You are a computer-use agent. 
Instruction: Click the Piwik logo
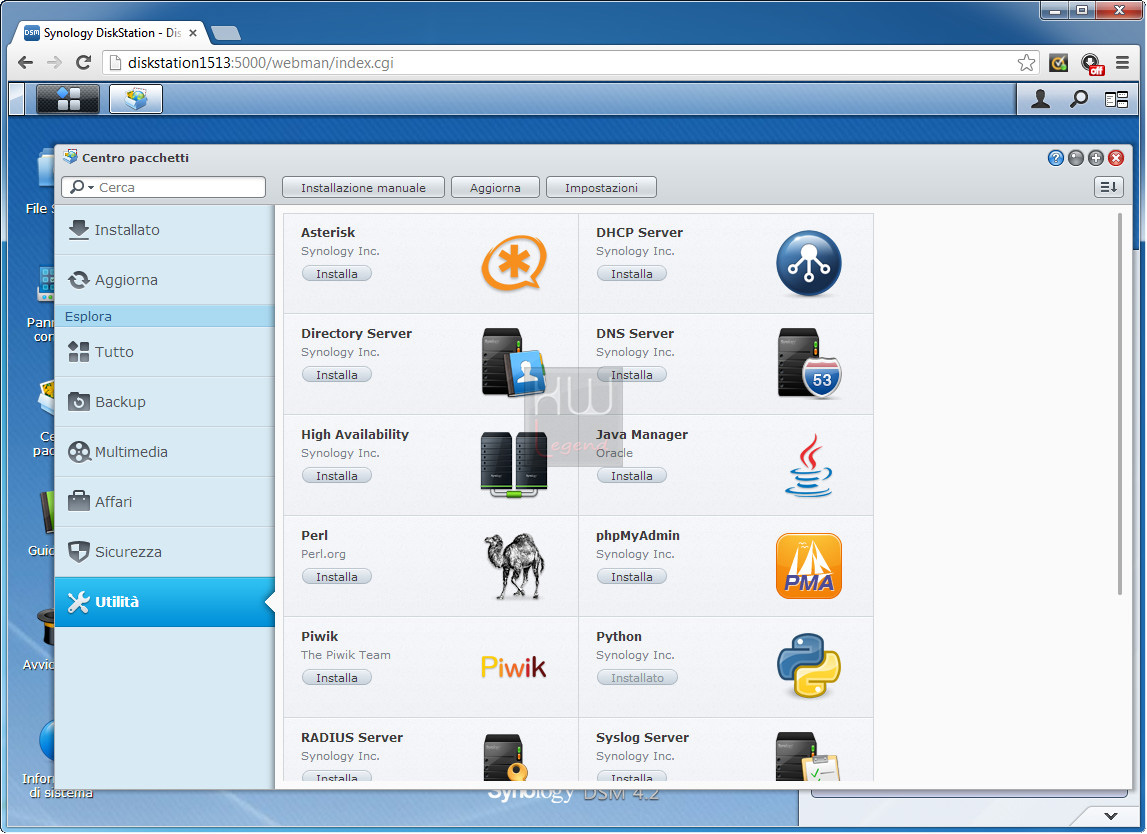(514, 666)
